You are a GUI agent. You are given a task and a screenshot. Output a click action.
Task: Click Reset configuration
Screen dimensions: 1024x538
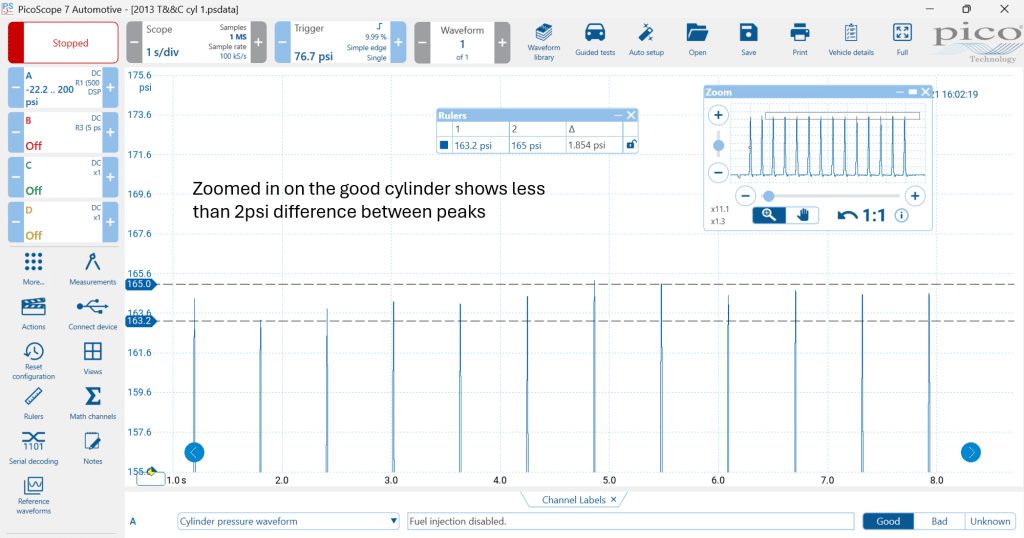point(33,360)
